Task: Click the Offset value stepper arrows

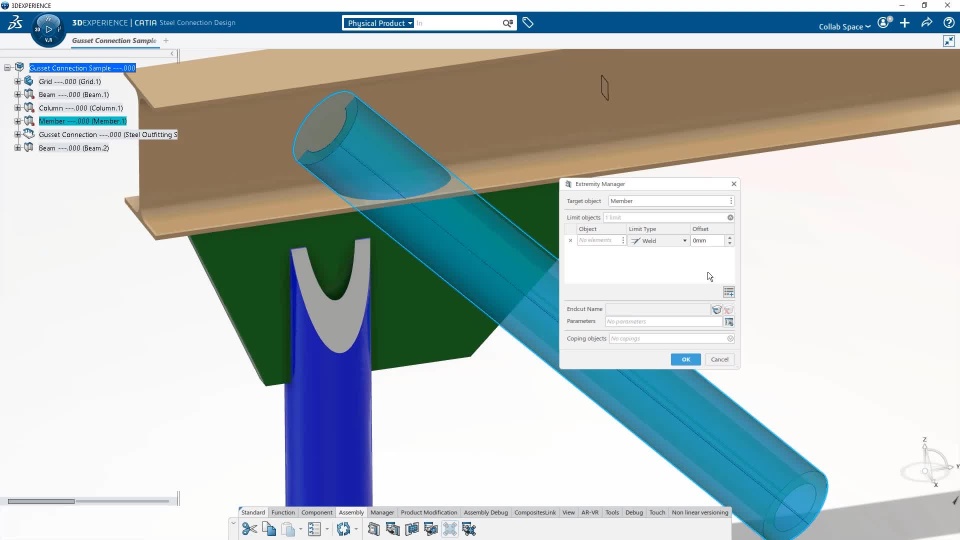Action: (x=729, y=241)
